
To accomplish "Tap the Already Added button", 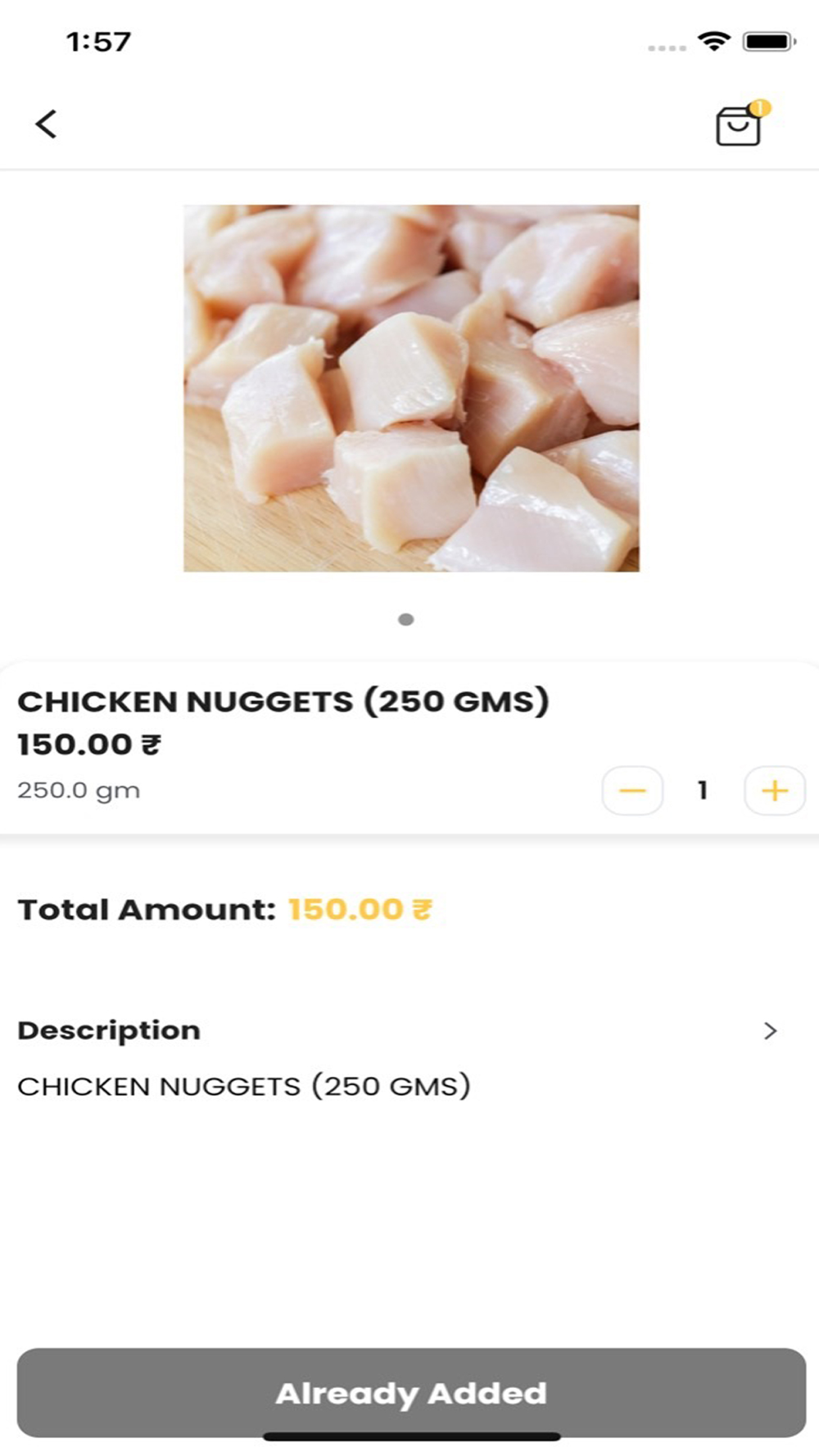I will tap(411, 1392).
